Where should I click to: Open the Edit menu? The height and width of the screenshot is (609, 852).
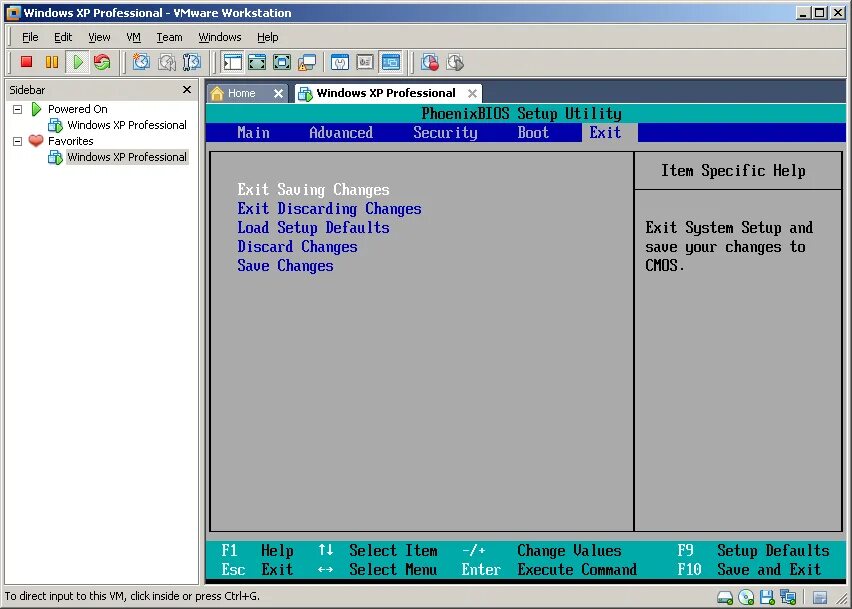point(63,37)
